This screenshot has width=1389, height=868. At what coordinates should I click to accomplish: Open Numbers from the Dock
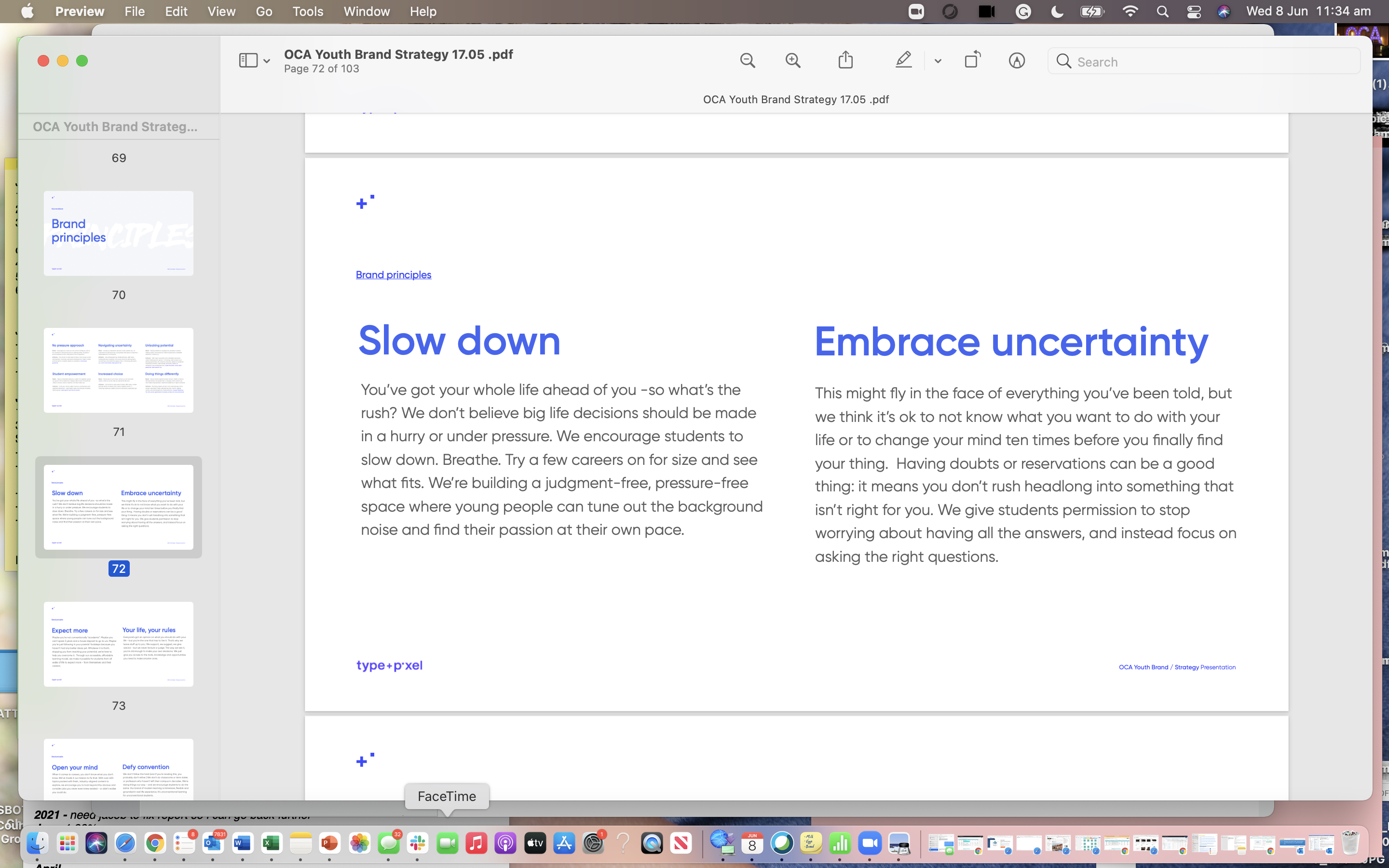[x=840, y=843]
